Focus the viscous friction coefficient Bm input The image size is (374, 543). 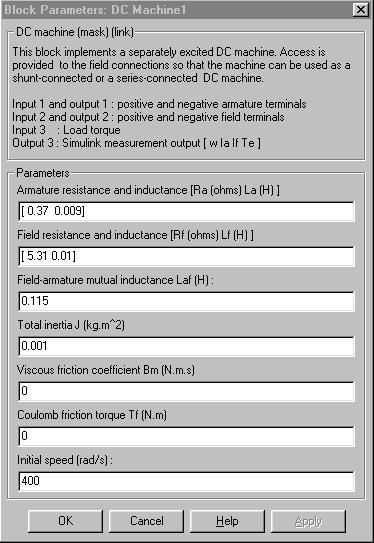(186, 391)
